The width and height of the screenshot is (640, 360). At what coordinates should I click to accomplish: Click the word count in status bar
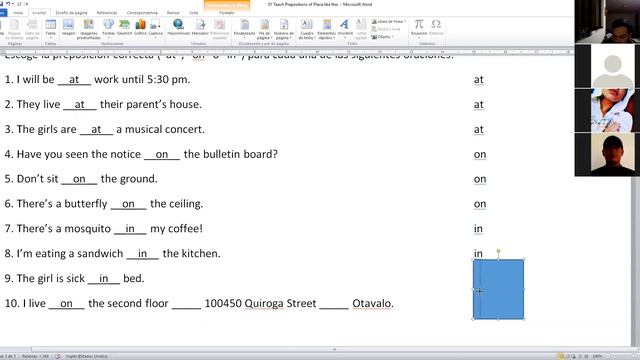pyautogui.click(x=35, y=356)
